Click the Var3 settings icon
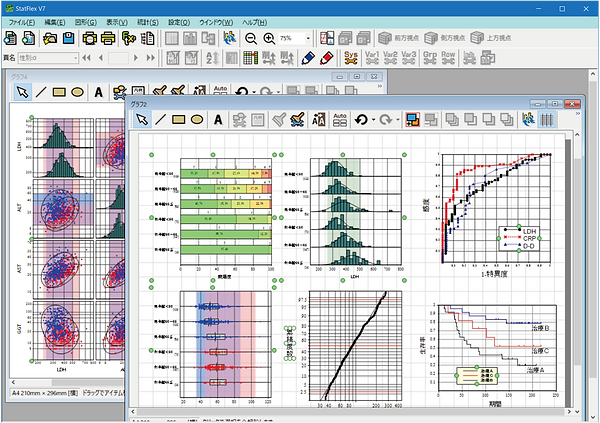 (x=408, y=58)
